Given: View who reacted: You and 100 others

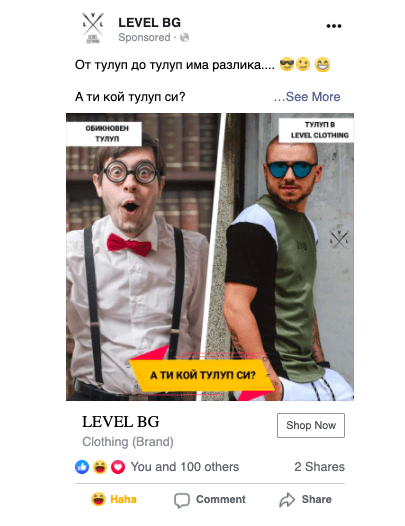Looking at the screenshot, I should coord(185,467).
